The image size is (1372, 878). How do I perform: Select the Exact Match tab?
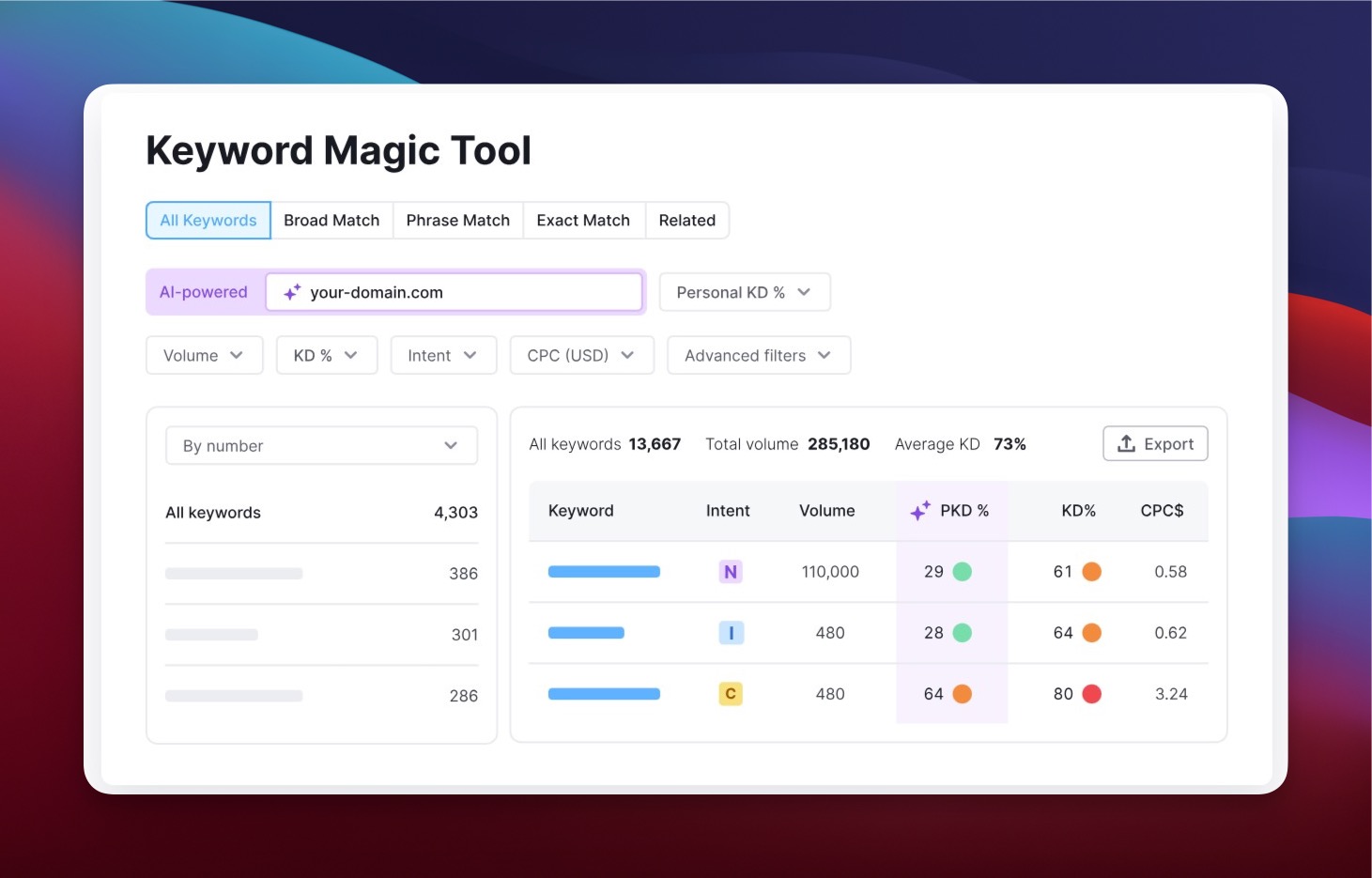point(583,220)
